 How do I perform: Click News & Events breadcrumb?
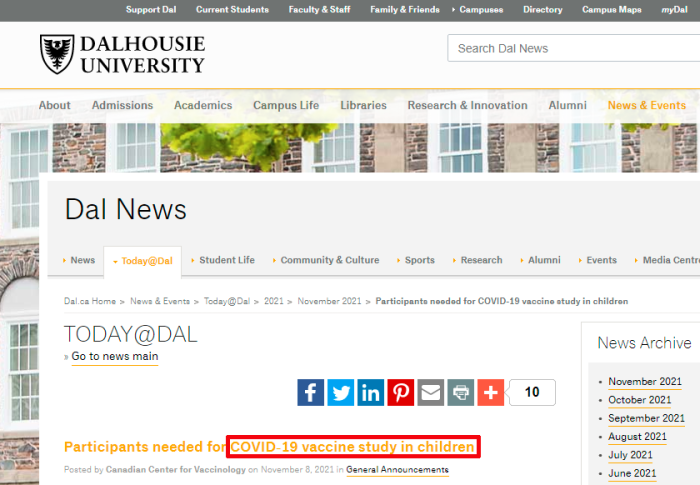[x=160, y=301]
